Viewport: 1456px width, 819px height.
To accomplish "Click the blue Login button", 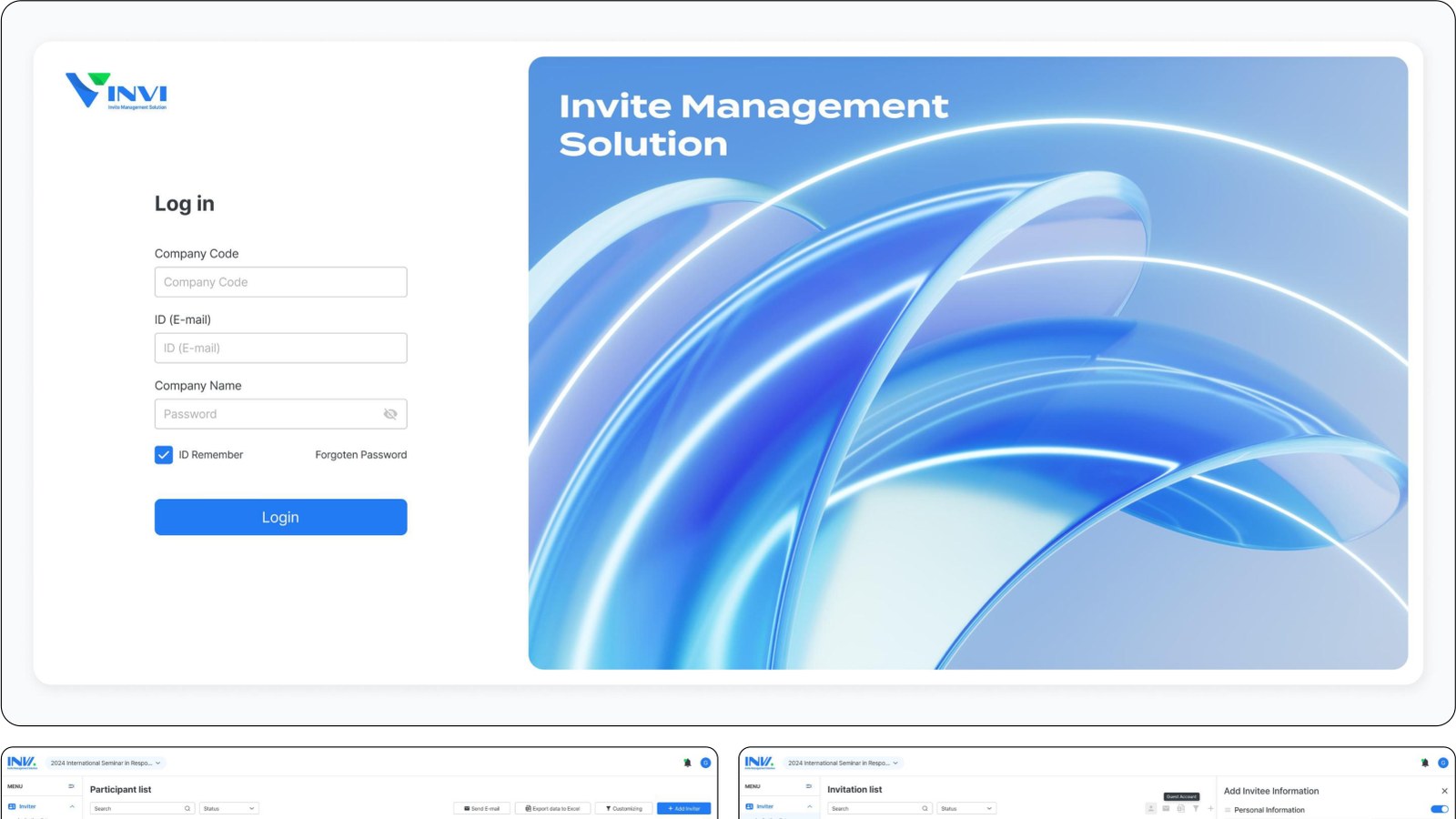I will pyautogui.click(x=280, y=517).
